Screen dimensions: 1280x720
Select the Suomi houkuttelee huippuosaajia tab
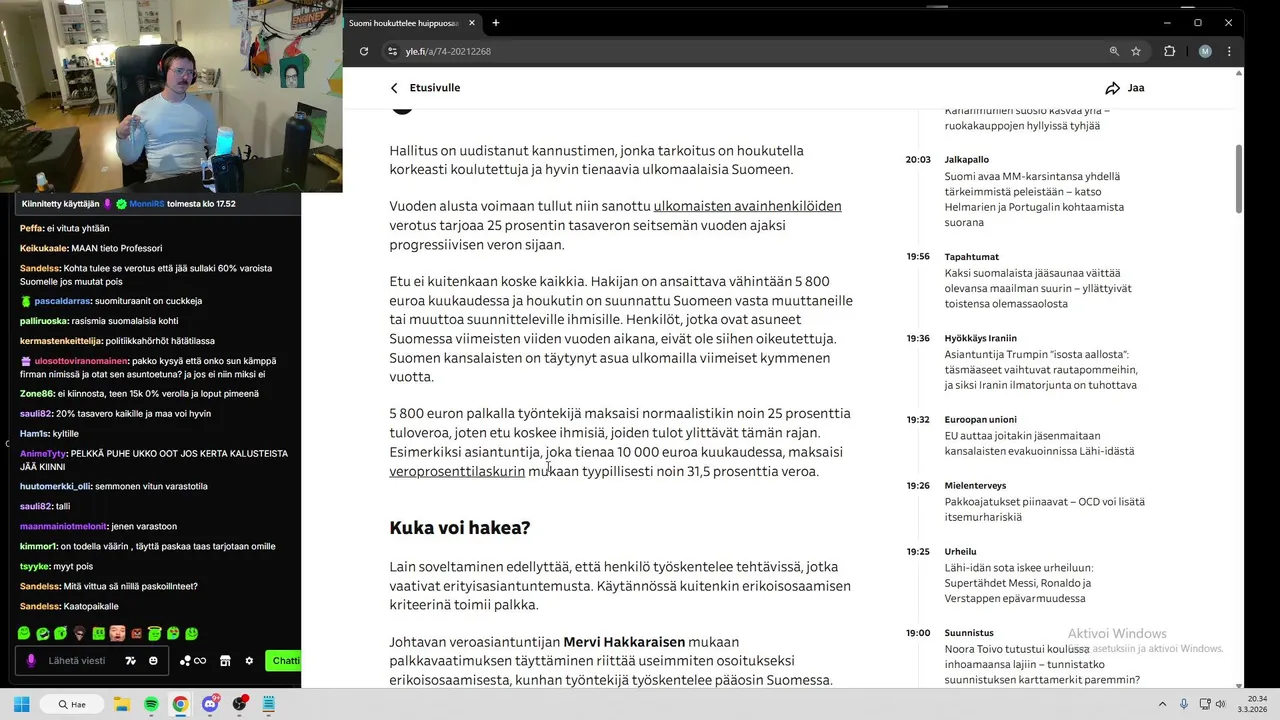pyautogui.click(x=410, y=23)
